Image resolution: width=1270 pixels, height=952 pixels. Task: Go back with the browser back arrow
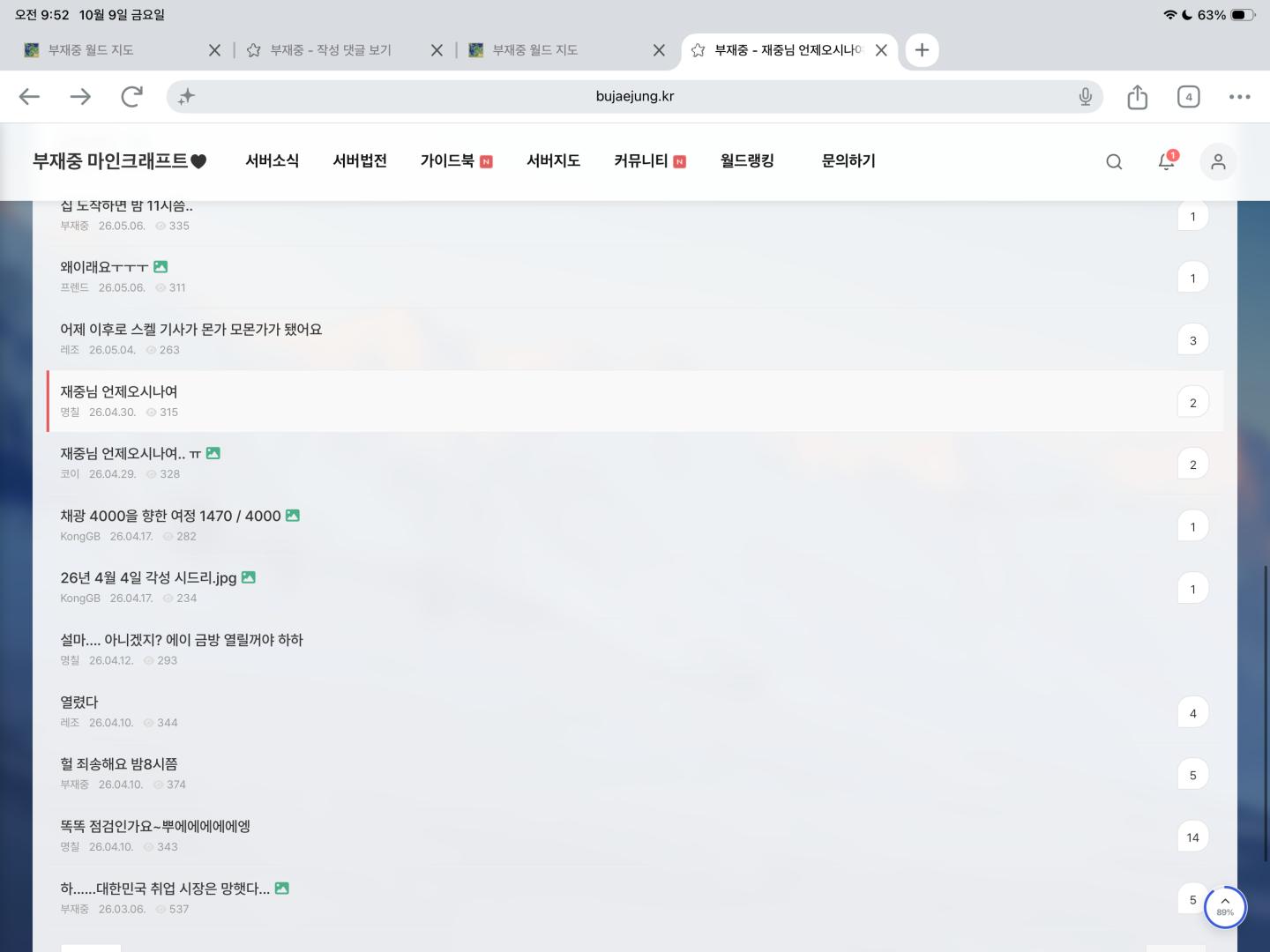pos(29,97)
